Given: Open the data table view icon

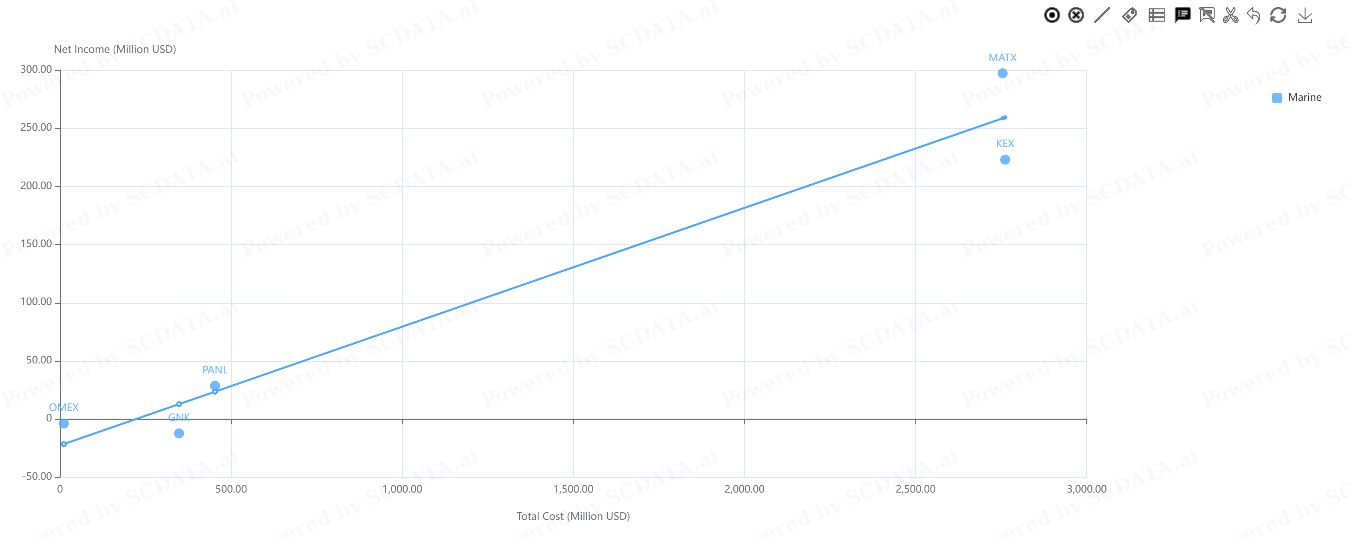Looking at the screenshot, I should pos(1157,15).
